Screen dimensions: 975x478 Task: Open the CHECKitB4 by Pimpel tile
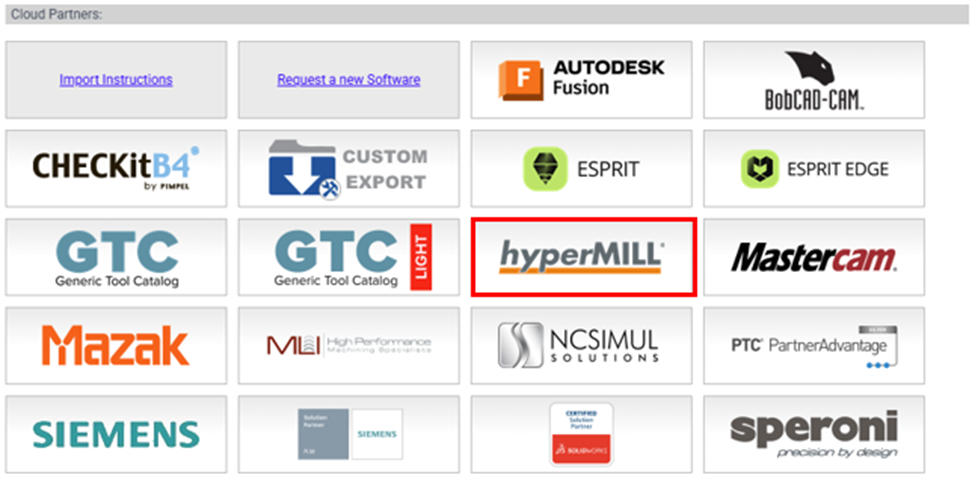(116, 168)
